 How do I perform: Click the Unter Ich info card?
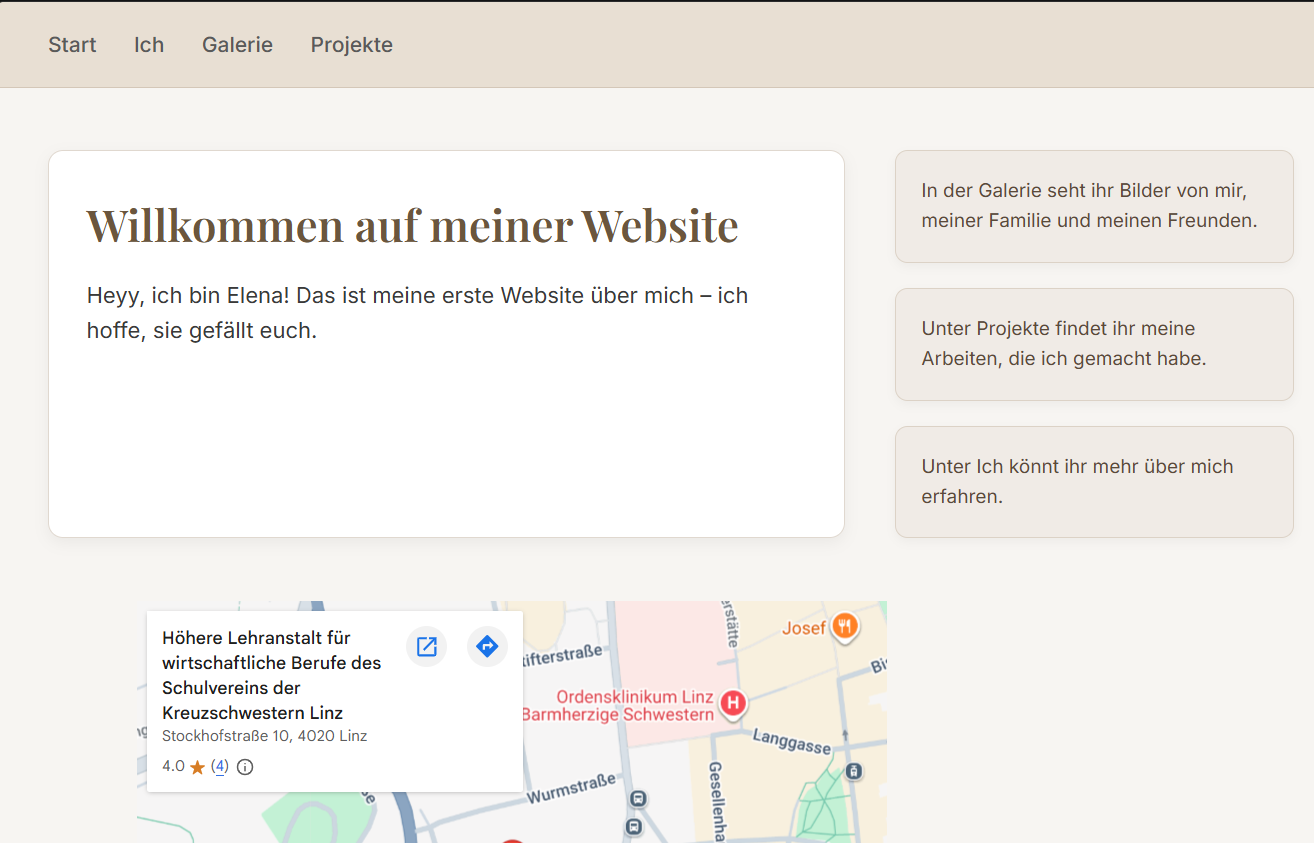(x=1094, y=482)
